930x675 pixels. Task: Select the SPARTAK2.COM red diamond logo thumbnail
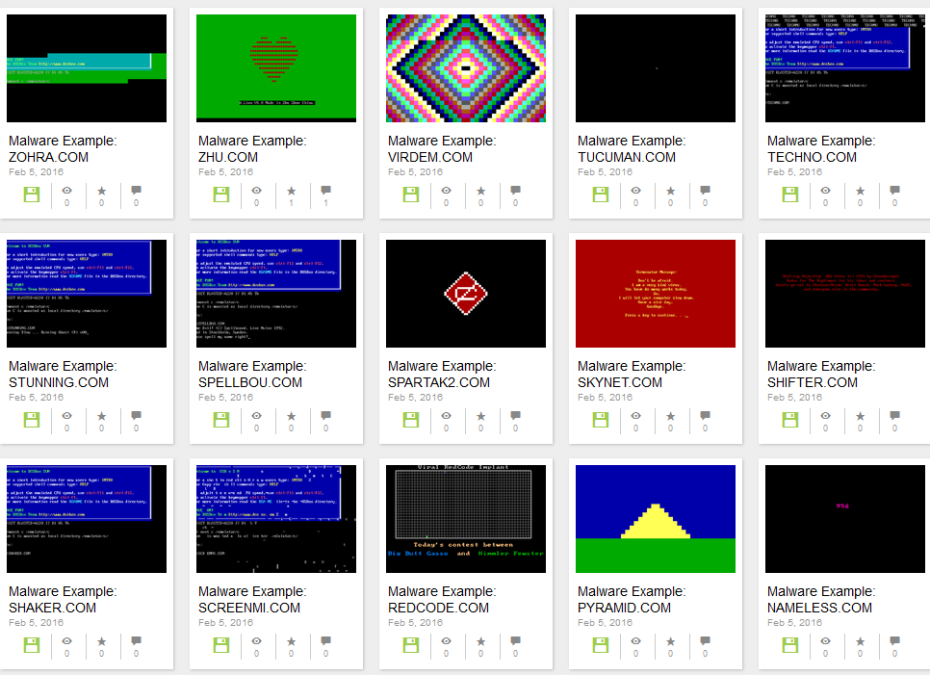coord(466,293)
